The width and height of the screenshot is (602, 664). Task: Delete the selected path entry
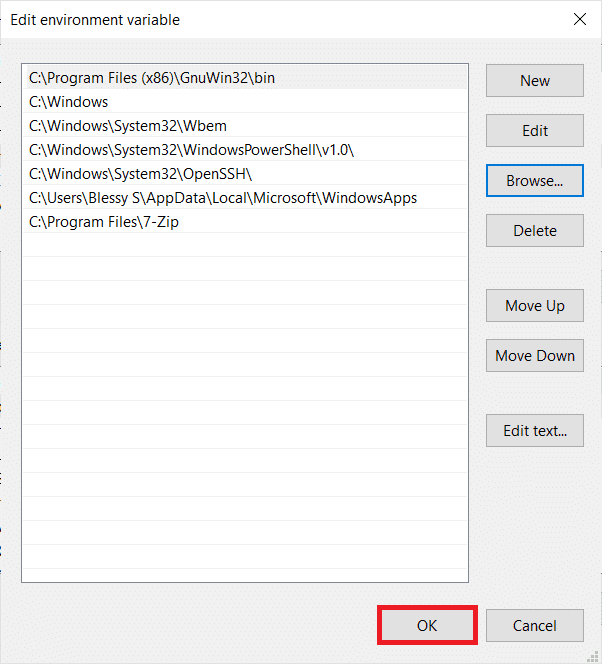click(x=535, y=230)
